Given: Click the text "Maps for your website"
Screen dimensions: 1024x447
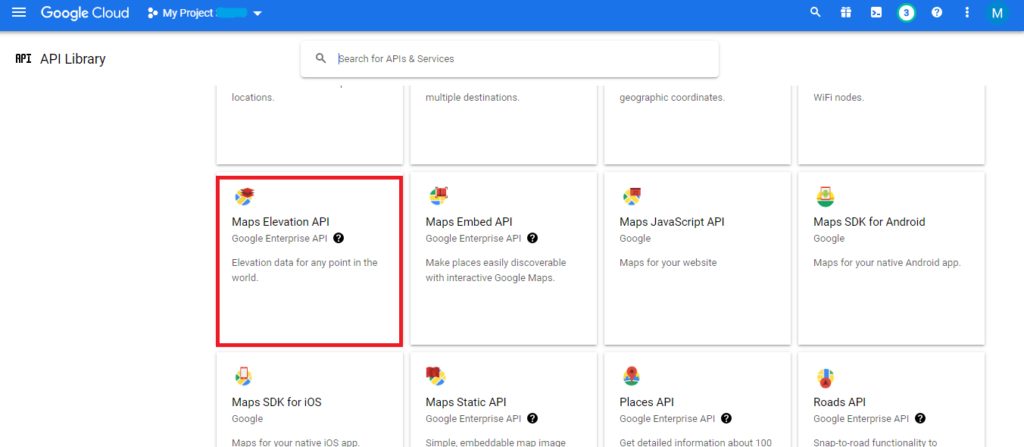Looking at the screenshot, I should click(668, 263).
